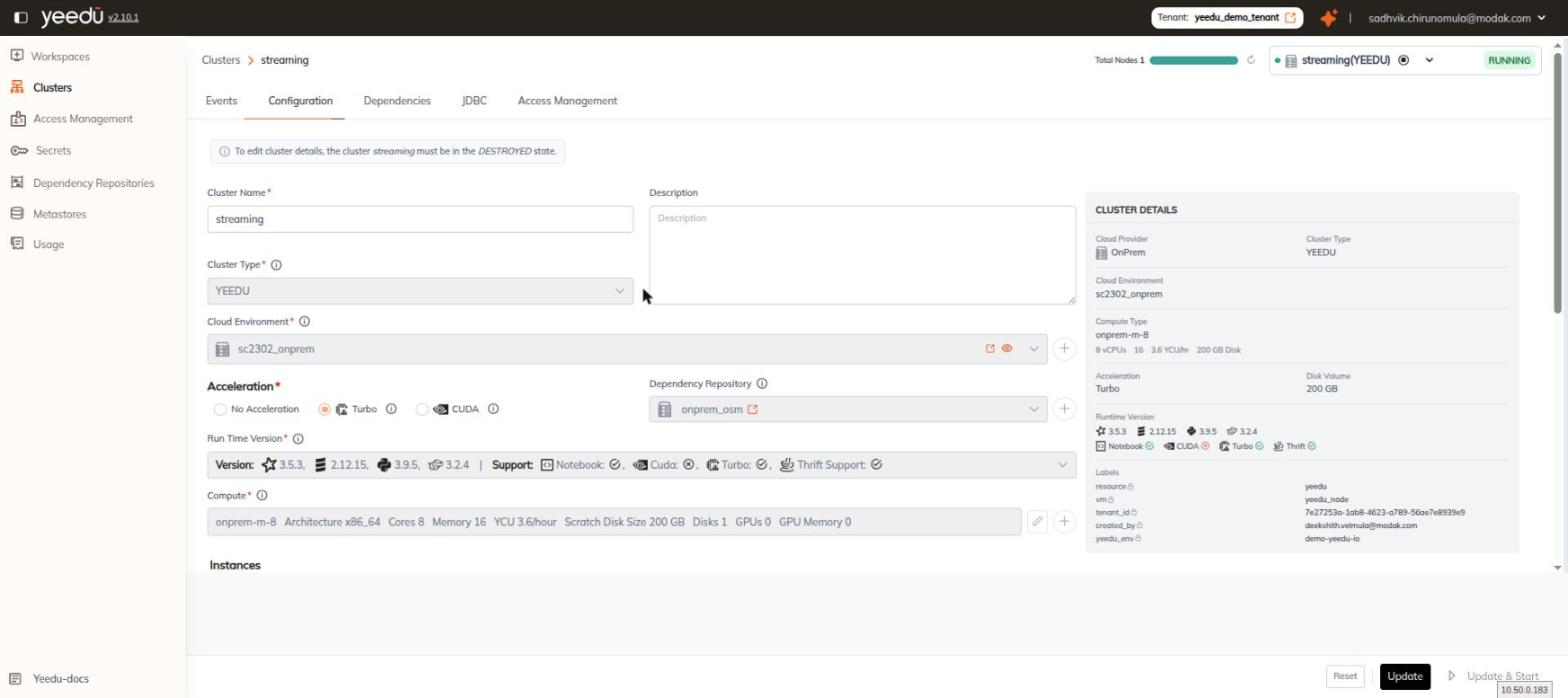The height and width of the screenshot is (698, 1568).
Task: Click the deekshith.velmula@modak.com created_by value
Action: (1361, 525)
